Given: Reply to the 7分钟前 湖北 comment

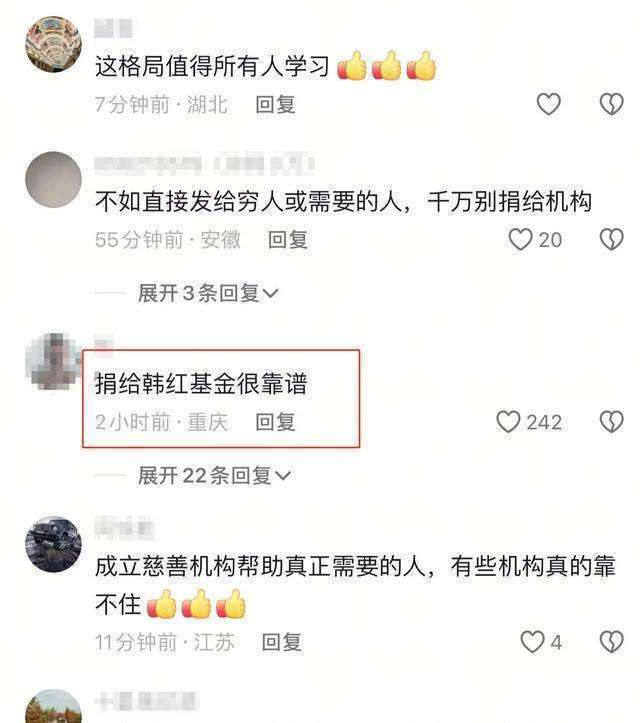Looking at the screenshot, I should (x=276, y=104).
